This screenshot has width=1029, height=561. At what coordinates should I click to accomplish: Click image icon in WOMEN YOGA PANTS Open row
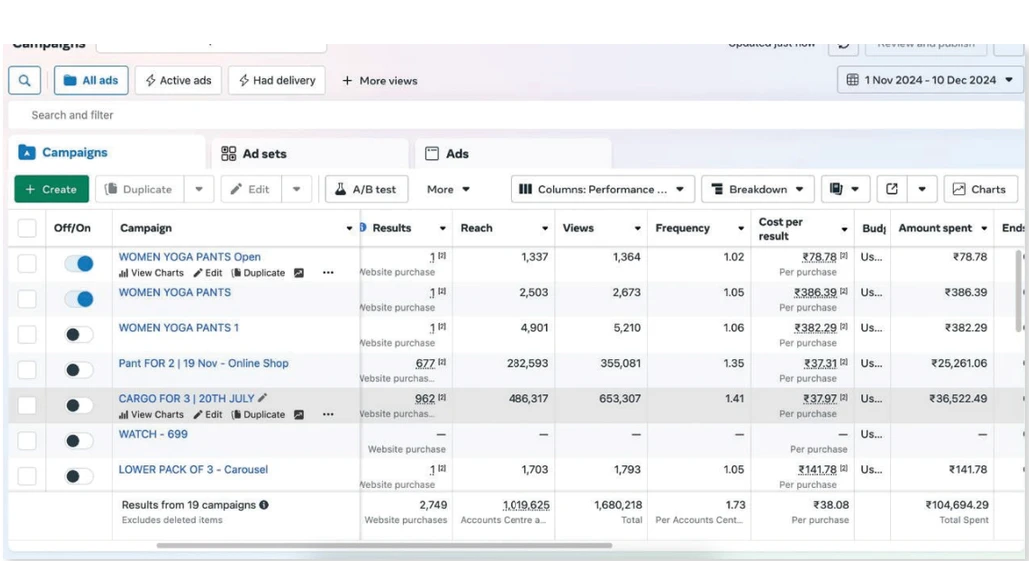(x=299, y=273)
